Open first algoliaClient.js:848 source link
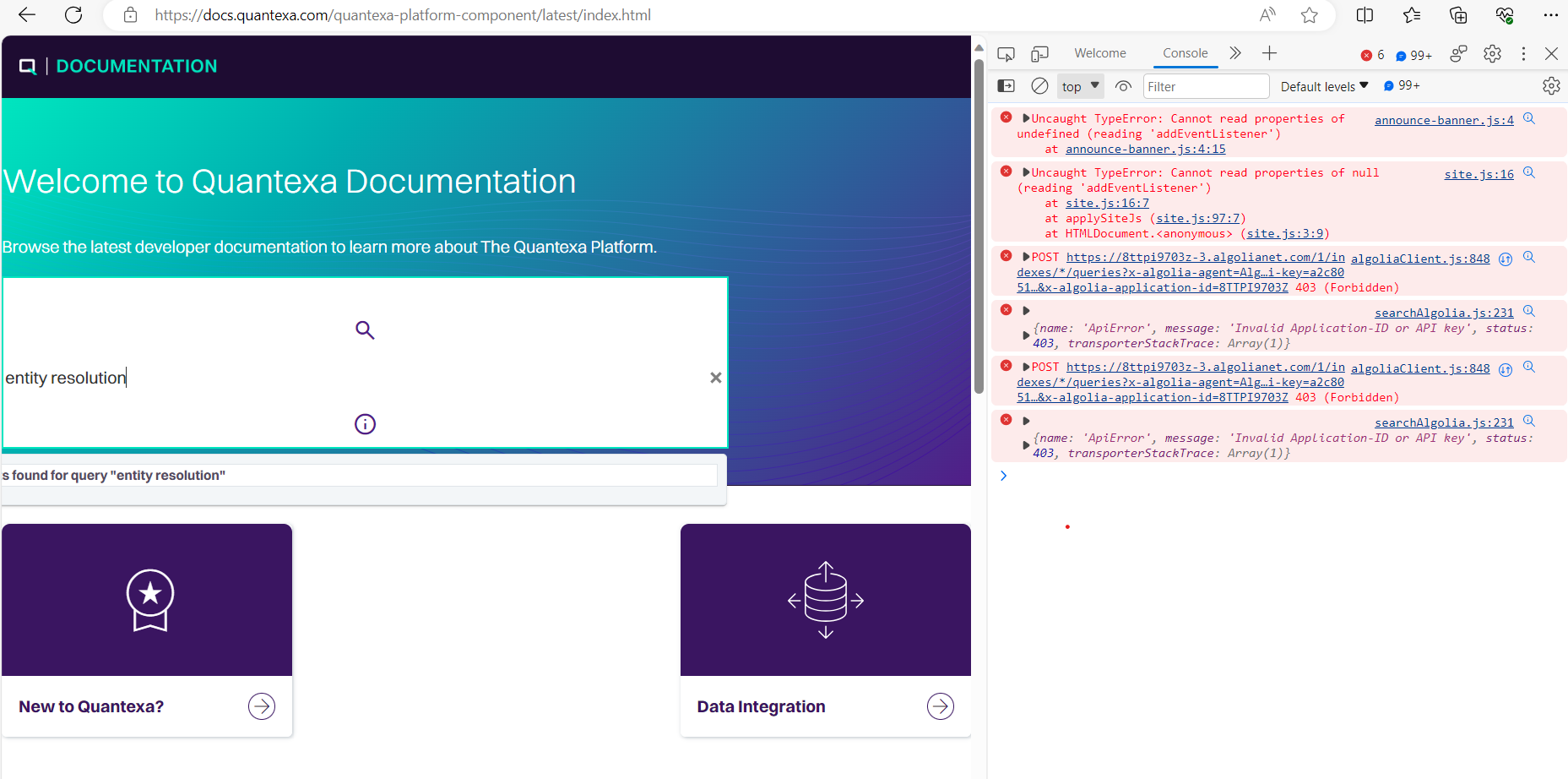 [1420, 259]
